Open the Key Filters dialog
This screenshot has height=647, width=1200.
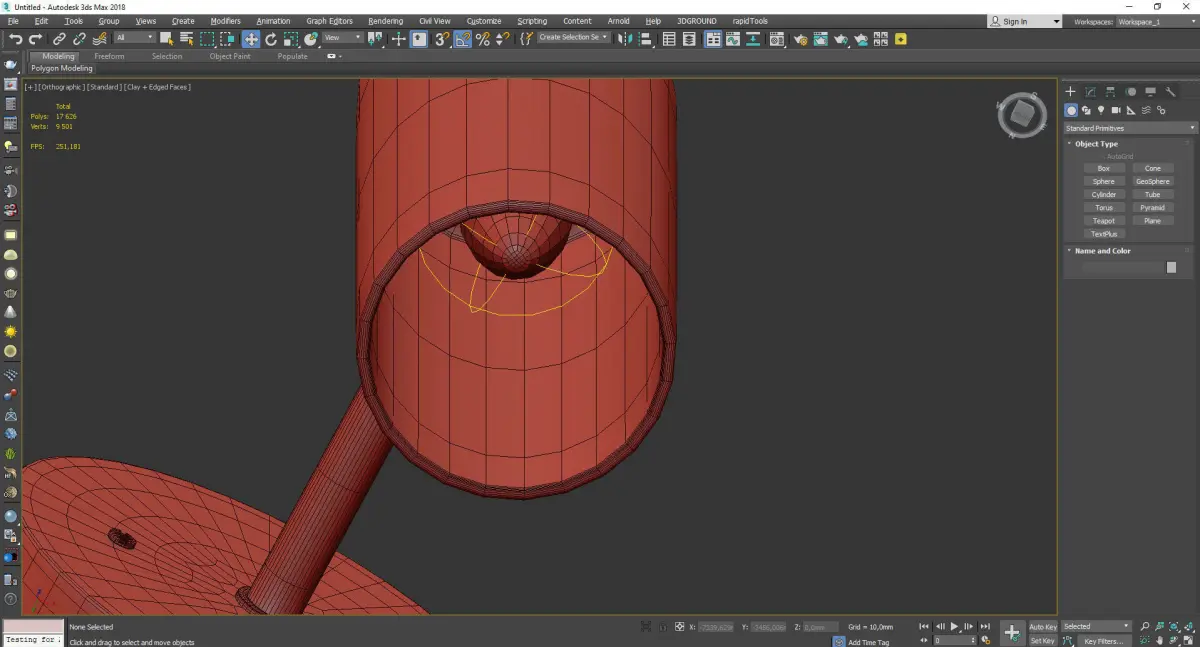1103,641
